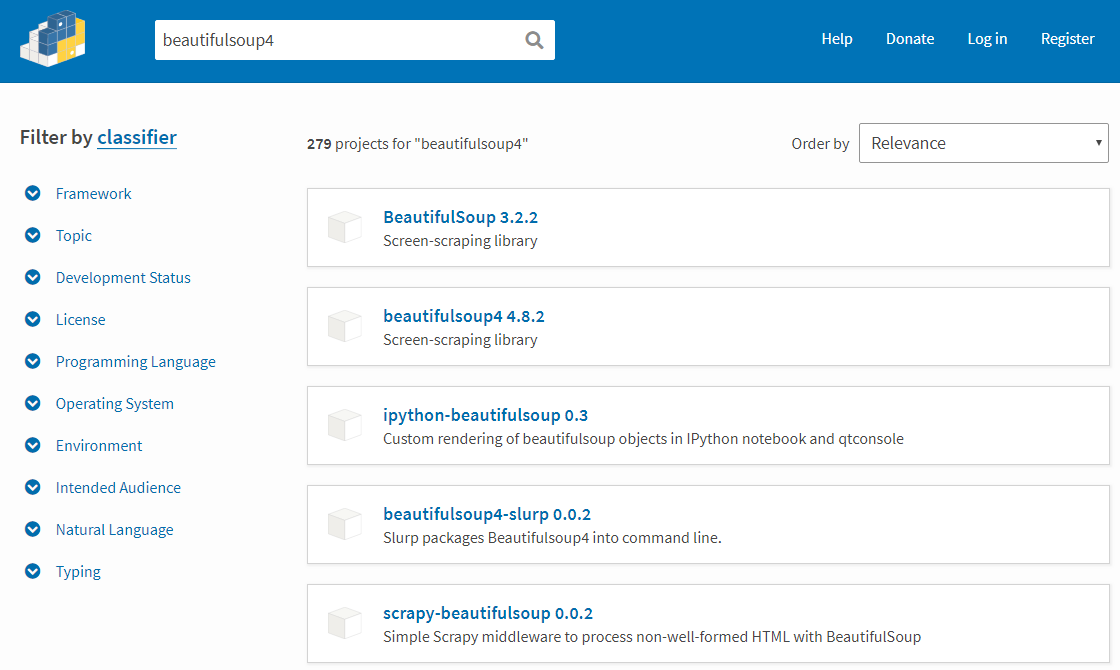Expand the License filter chevron

point(33,320)
